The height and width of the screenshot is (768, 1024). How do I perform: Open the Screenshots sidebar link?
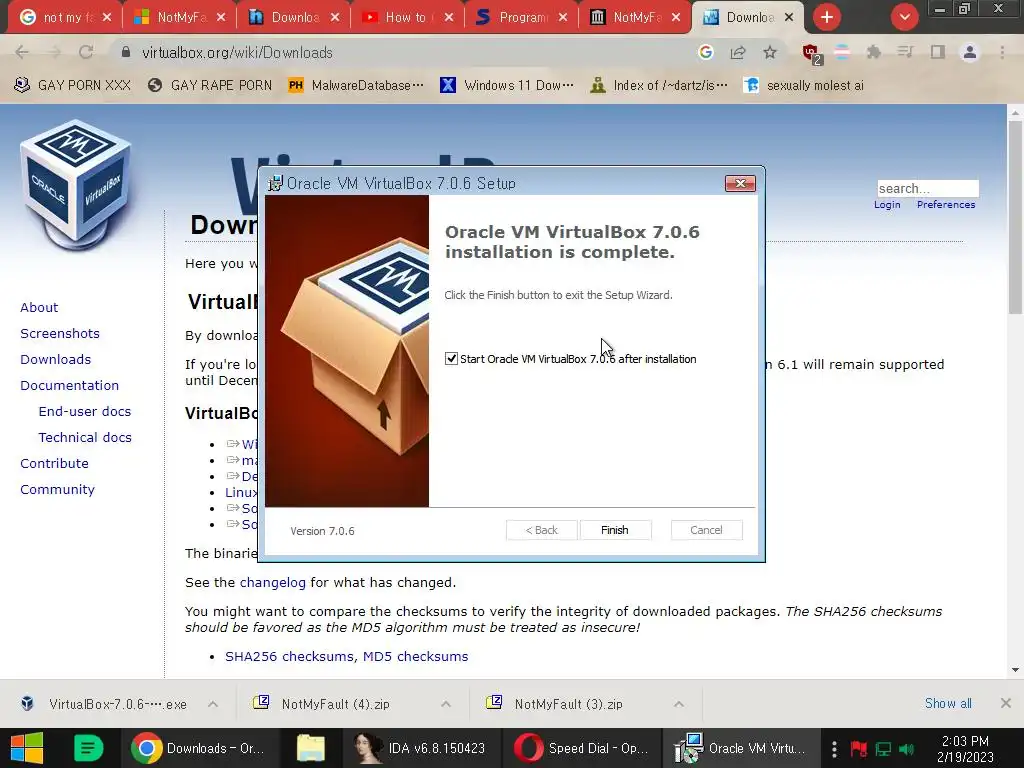coord(60,333)
